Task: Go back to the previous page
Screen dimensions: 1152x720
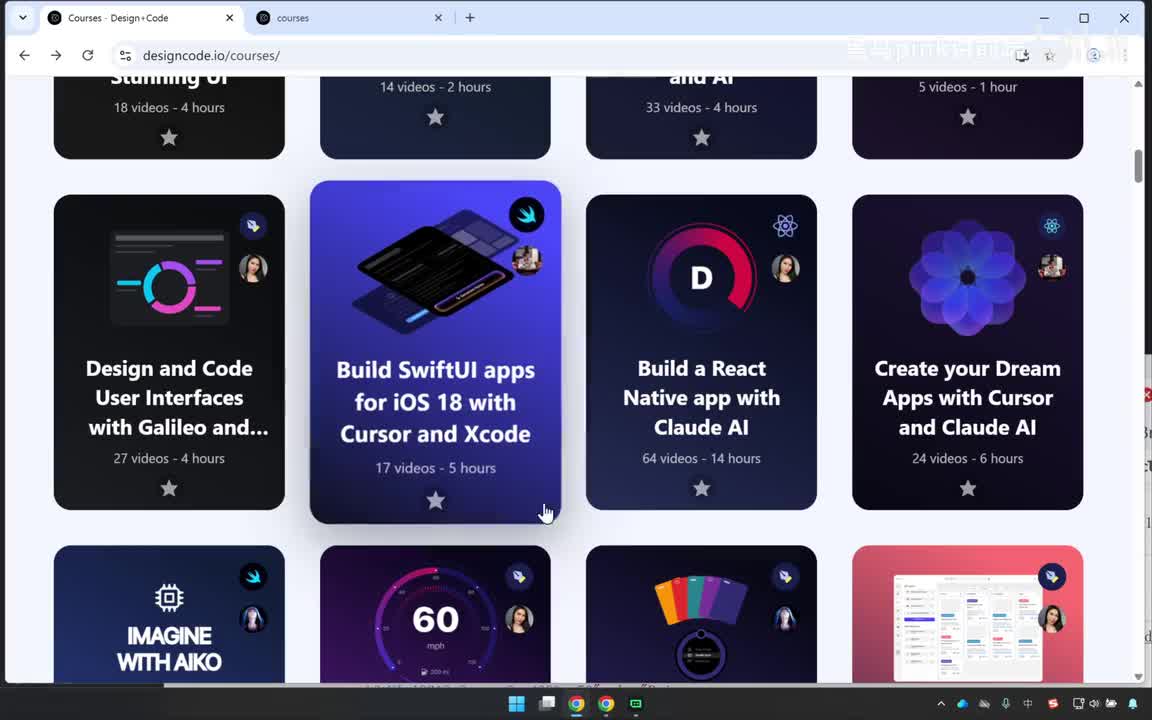Action: (24, 55)
